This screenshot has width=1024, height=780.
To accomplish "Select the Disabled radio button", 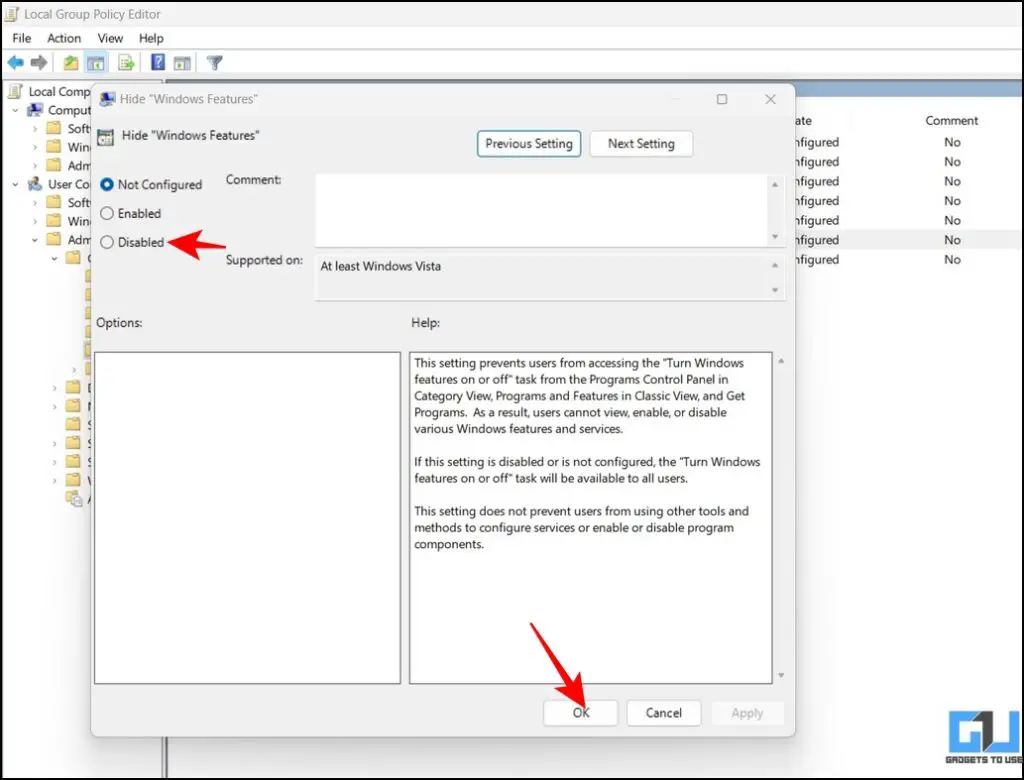I will tap(105, 242).
